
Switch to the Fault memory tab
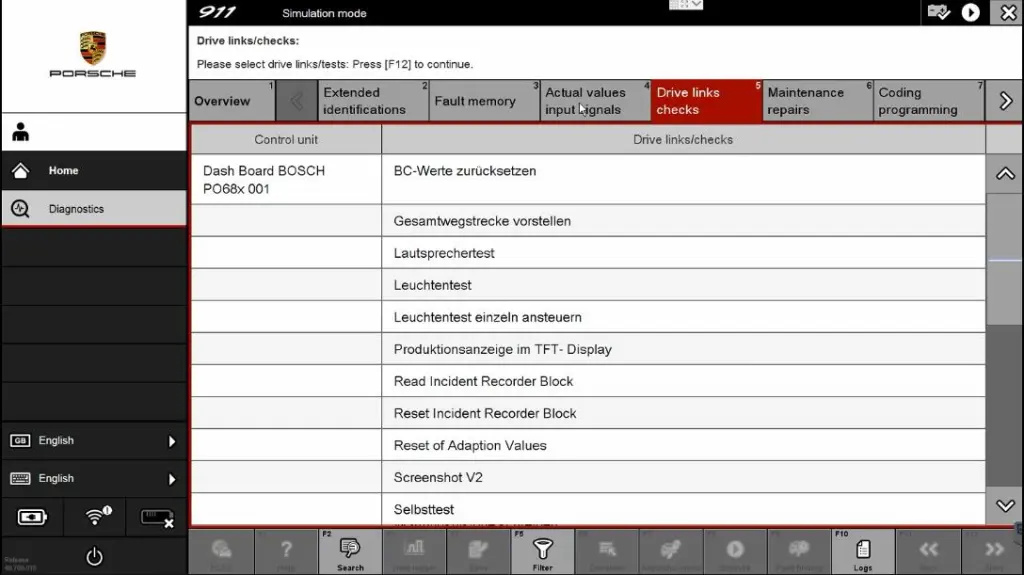tap(475, 101)
